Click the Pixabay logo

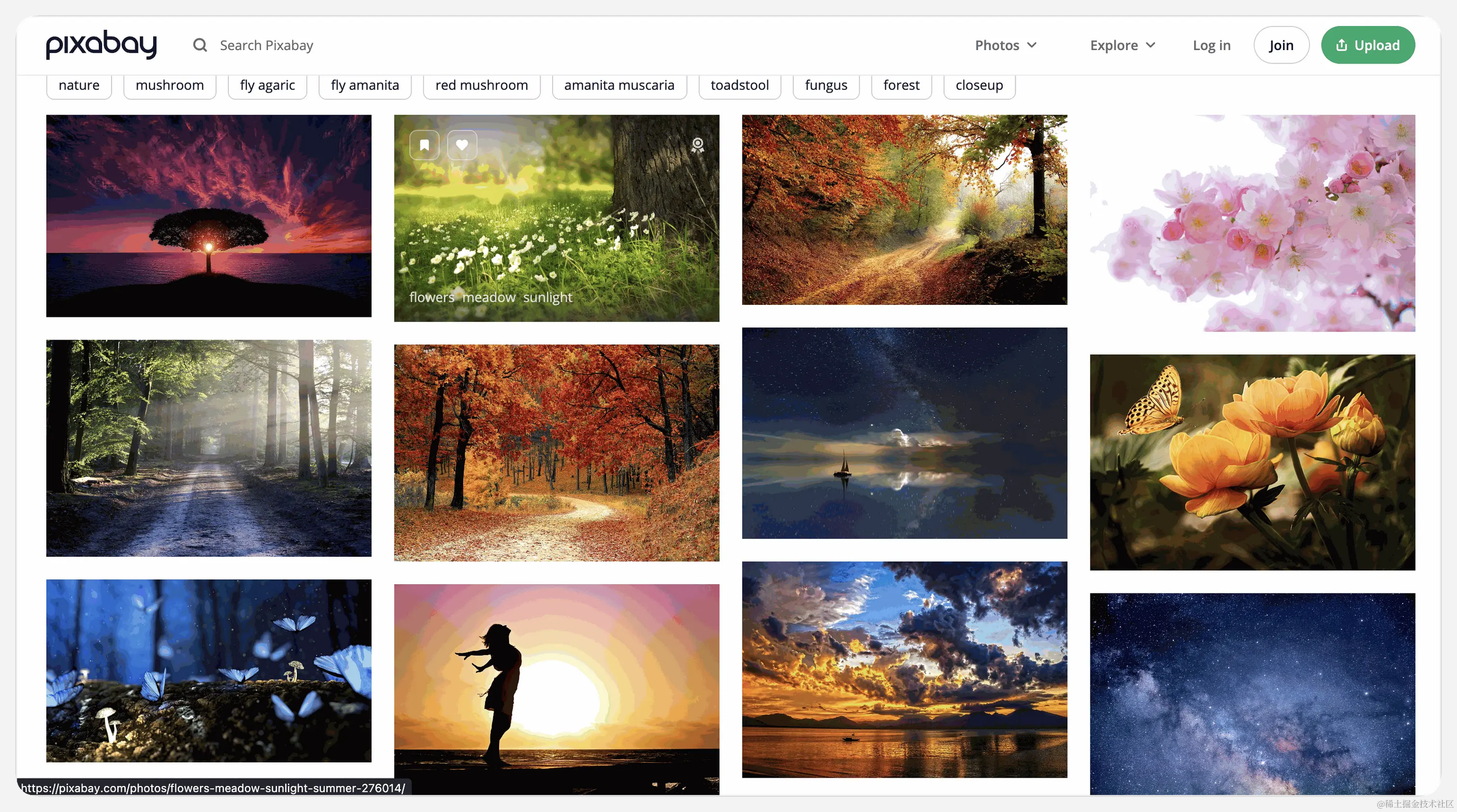pos(101,45)
